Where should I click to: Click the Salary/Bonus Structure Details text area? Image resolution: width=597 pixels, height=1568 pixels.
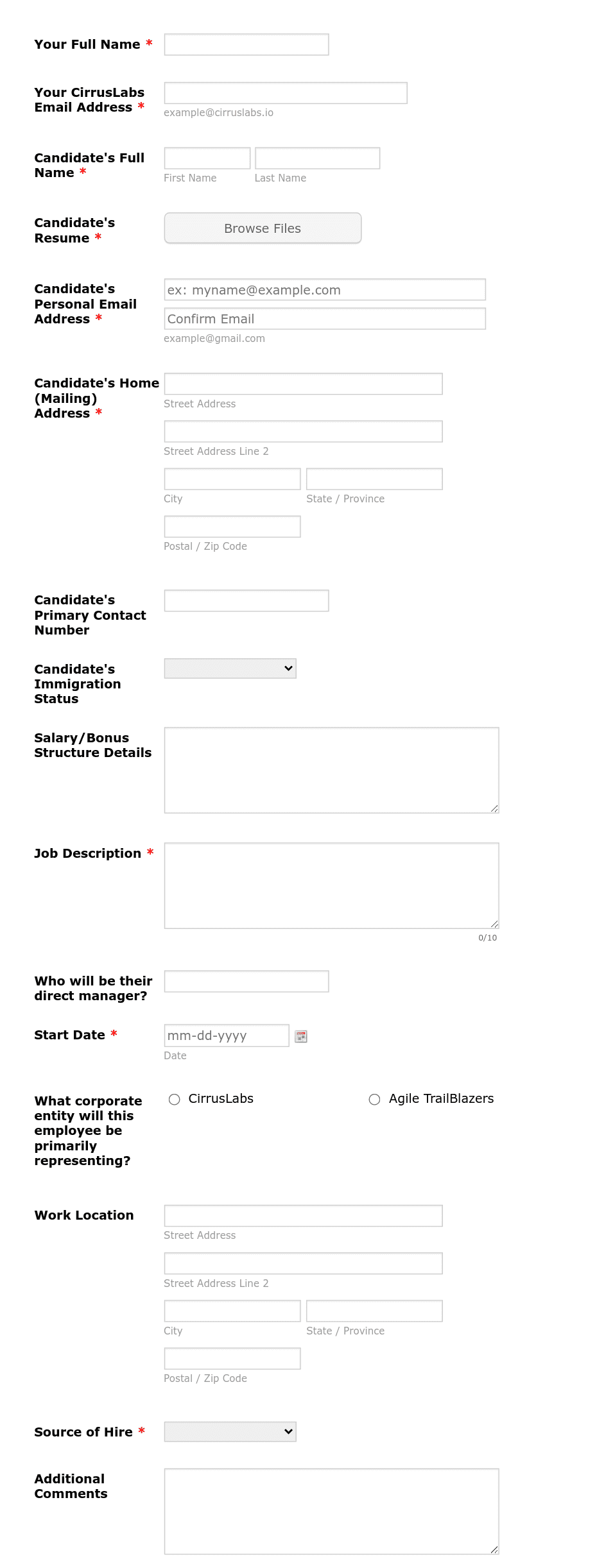coord(331,769)
